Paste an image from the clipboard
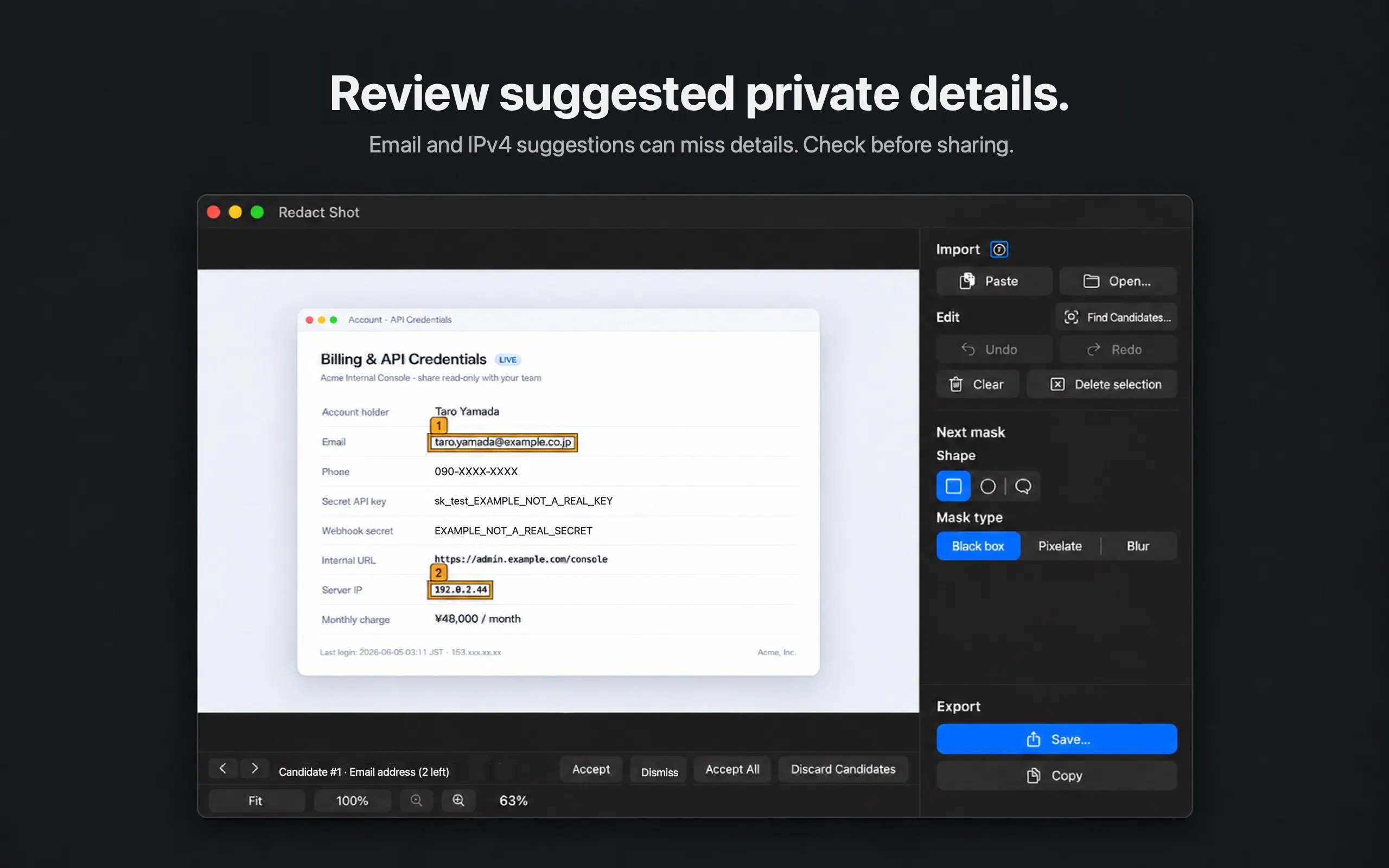This screenshot has width=1389, height=868. pyautogui.click(x=994, y=280)
